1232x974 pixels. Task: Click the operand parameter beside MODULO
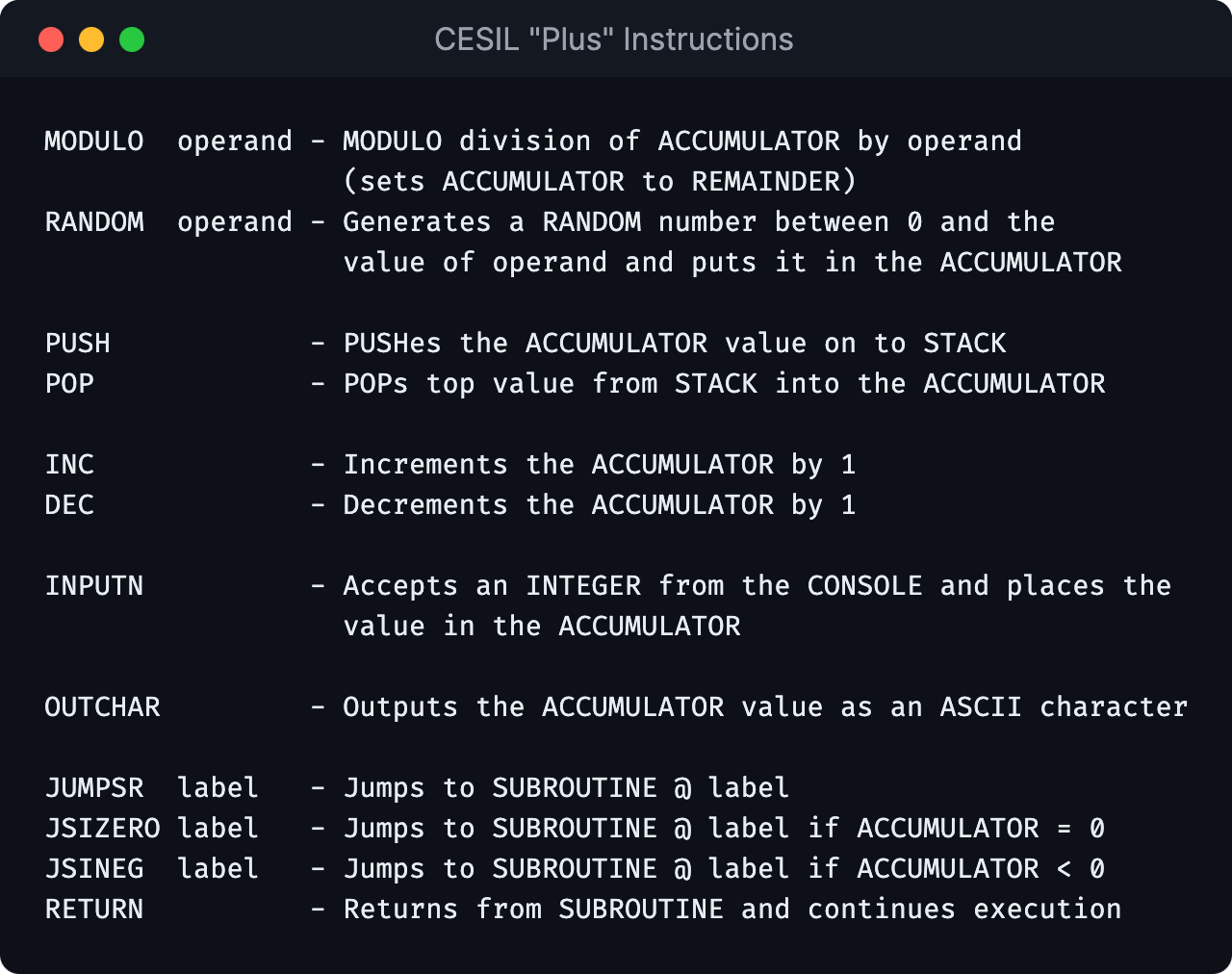point(234,141)
